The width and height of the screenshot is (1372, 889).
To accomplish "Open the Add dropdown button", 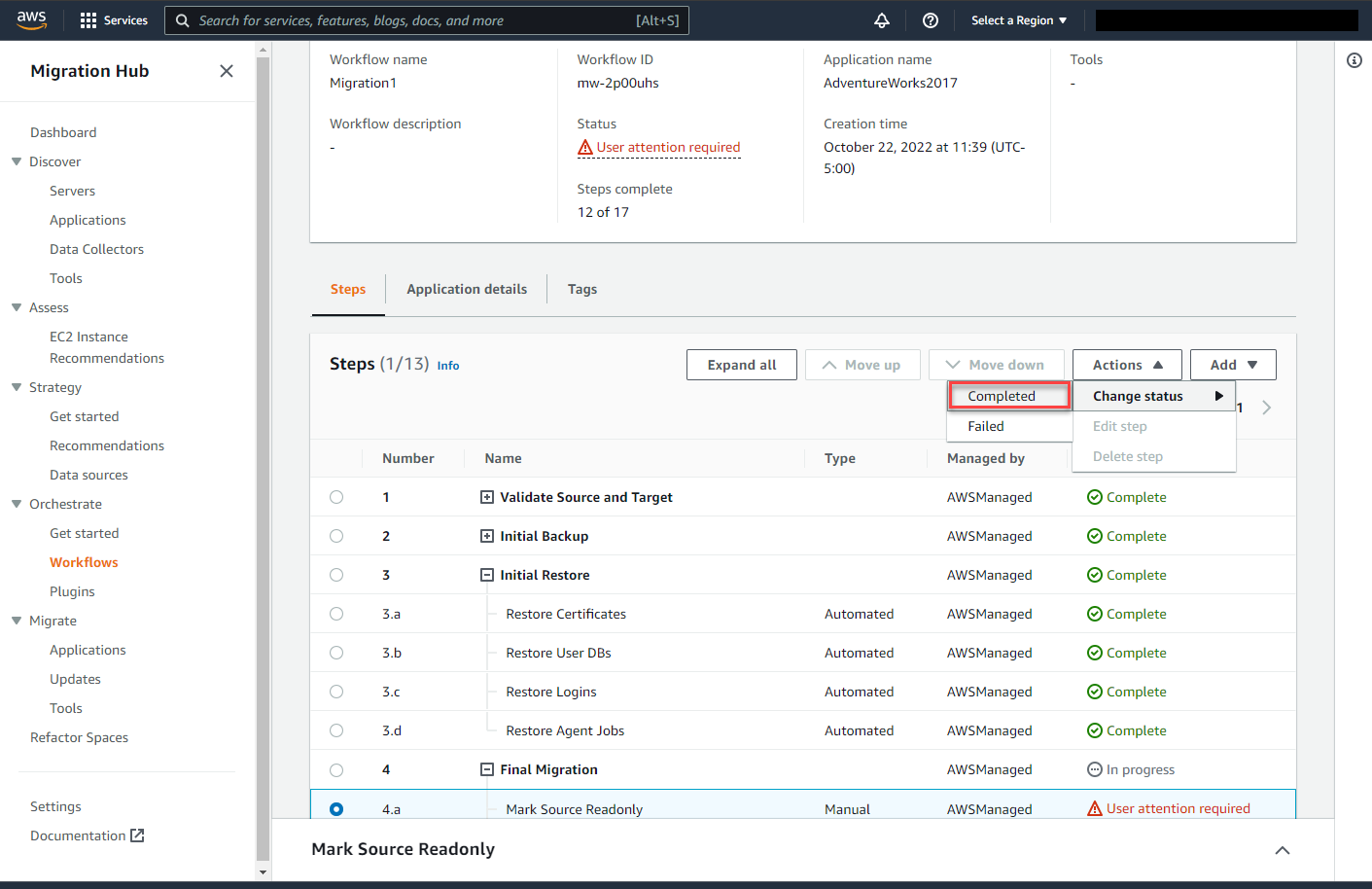I will coord(1233,365).
